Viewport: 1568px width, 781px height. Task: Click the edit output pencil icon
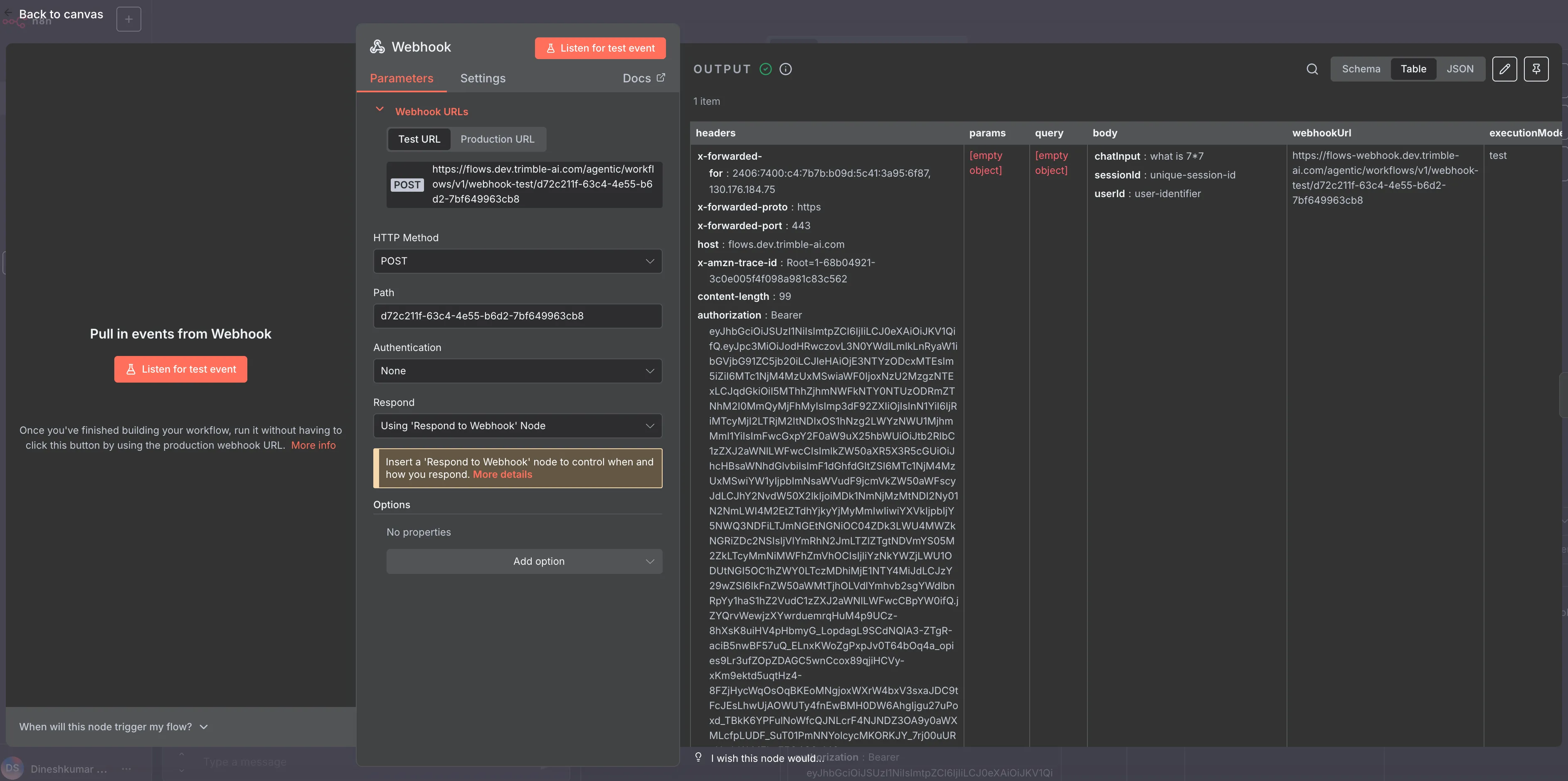point(1504,69)
